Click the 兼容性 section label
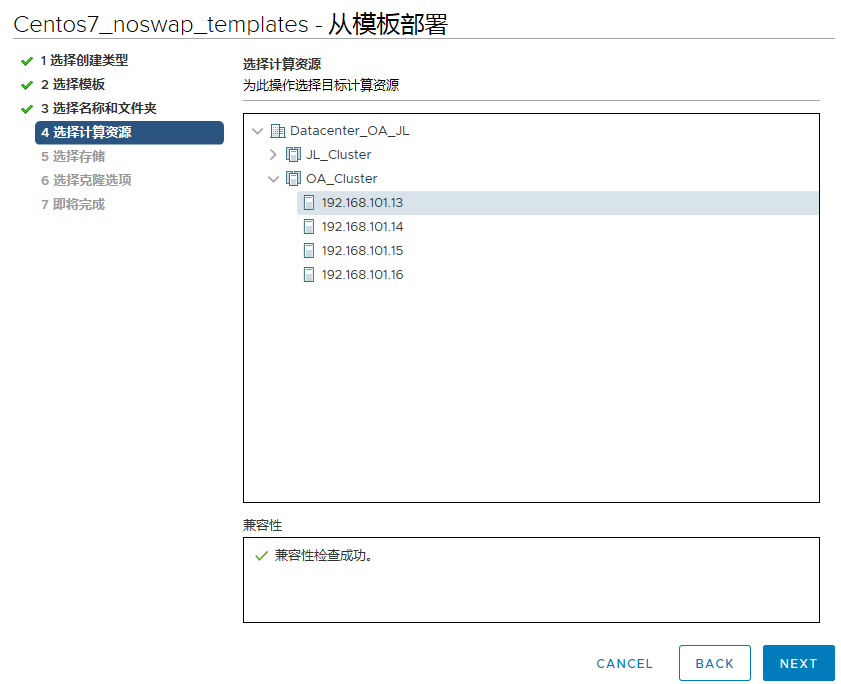Image resolution: width=841 pixels, height=684 pixels. [x=262, y=525]
